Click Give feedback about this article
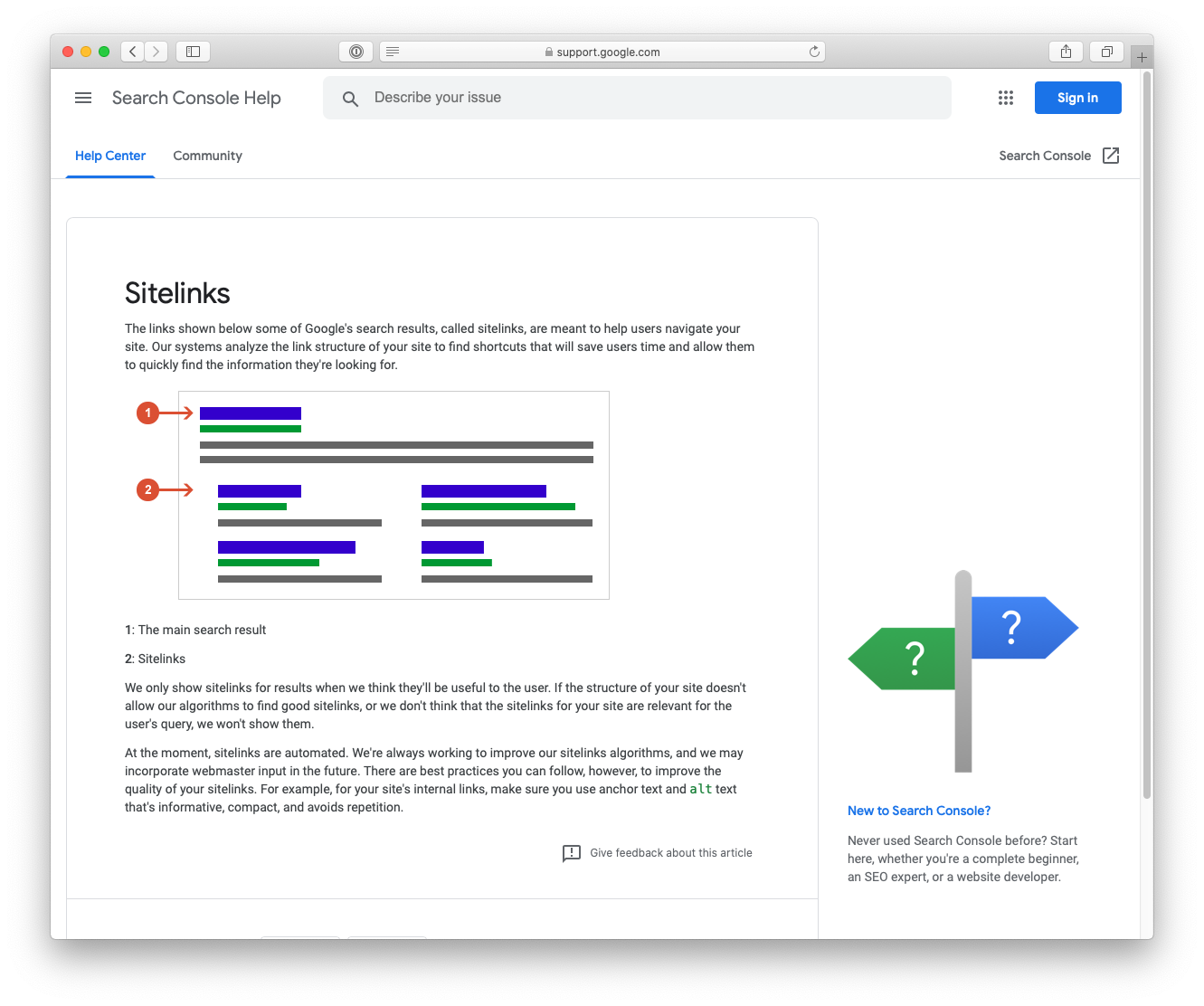 671,853
